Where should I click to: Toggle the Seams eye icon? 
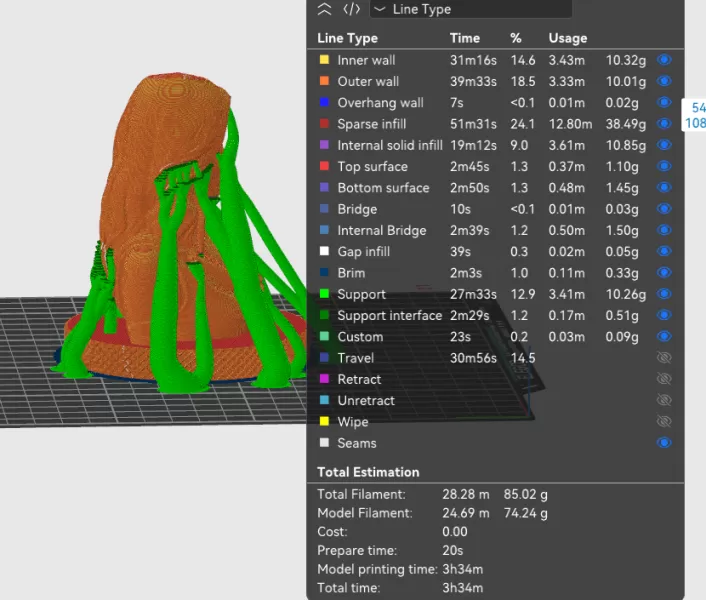click(x=664, y=443)
